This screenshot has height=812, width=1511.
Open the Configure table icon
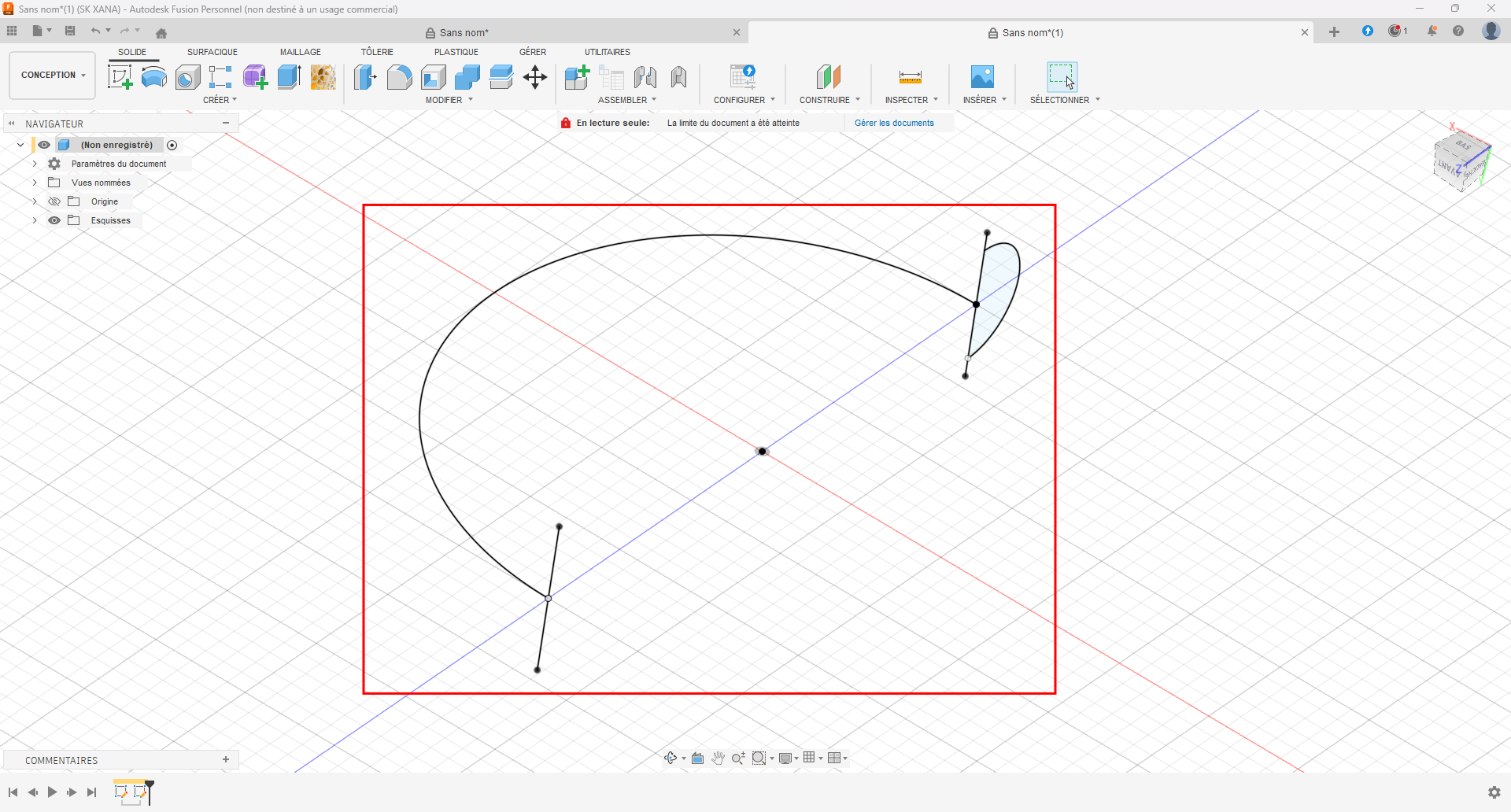(743, 77)
